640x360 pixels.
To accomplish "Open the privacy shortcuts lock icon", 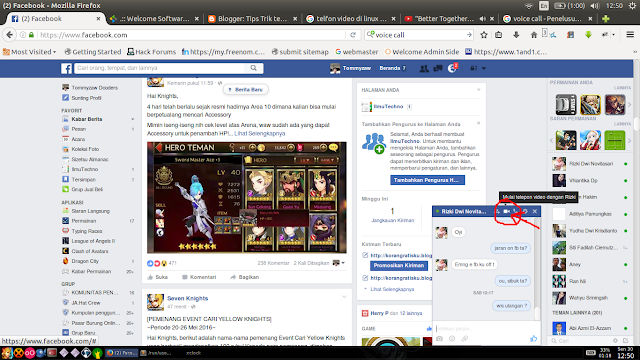I will click(x=473, y=68).
